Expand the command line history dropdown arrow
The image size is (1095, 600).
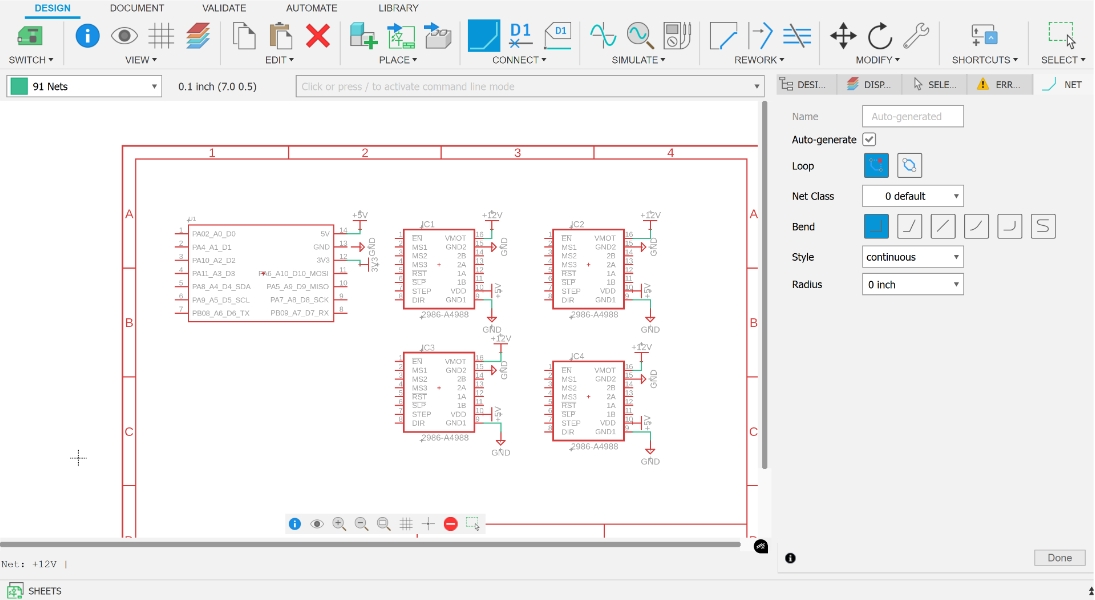[756, 87]
